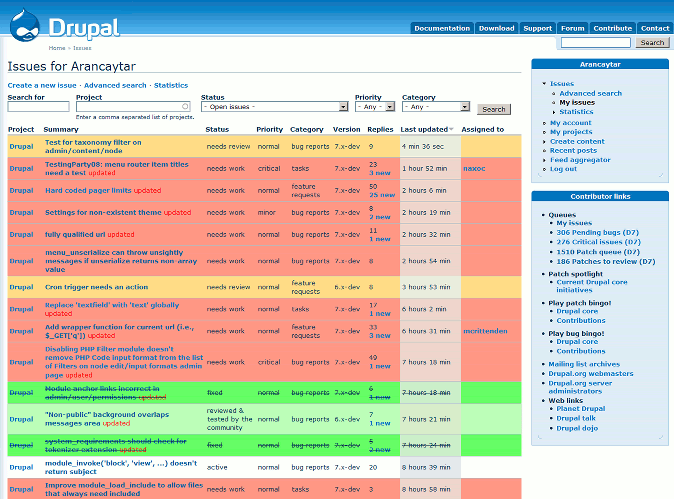Open the Download tab
This screenshot has height=499, width=674.
coord(496,28)
